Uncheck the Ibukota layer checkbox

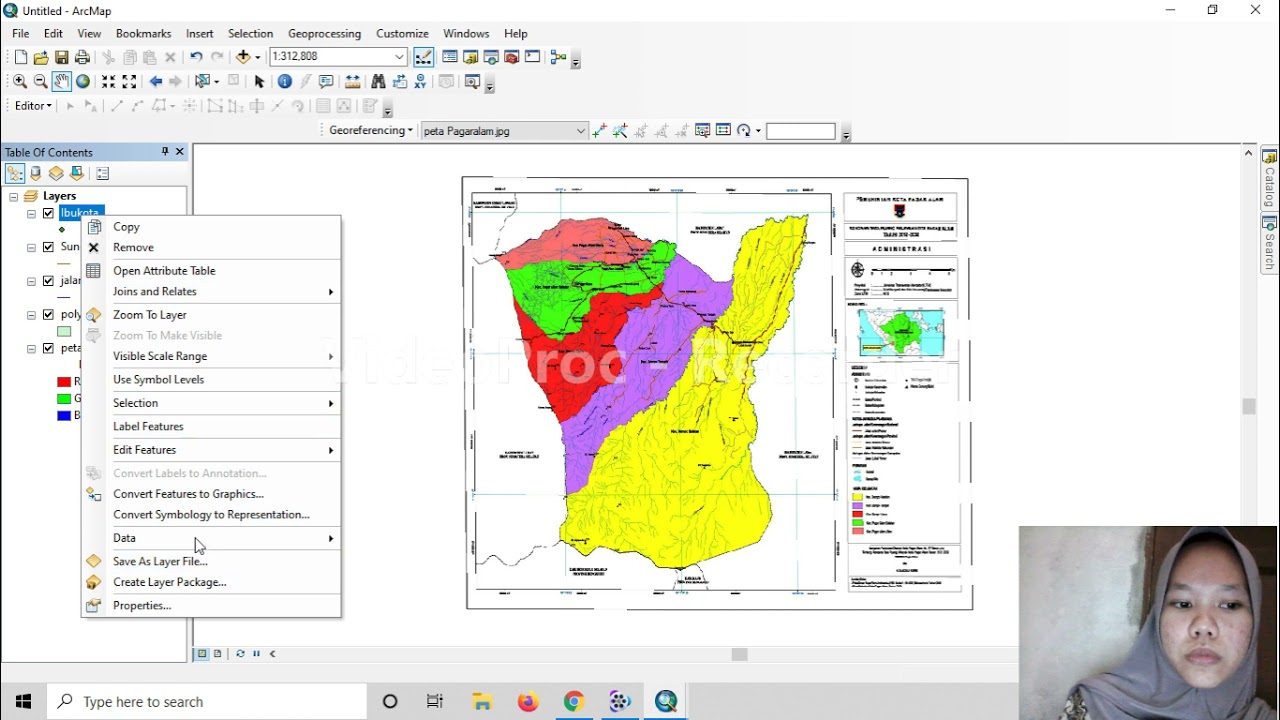click(x=48, y=213)
